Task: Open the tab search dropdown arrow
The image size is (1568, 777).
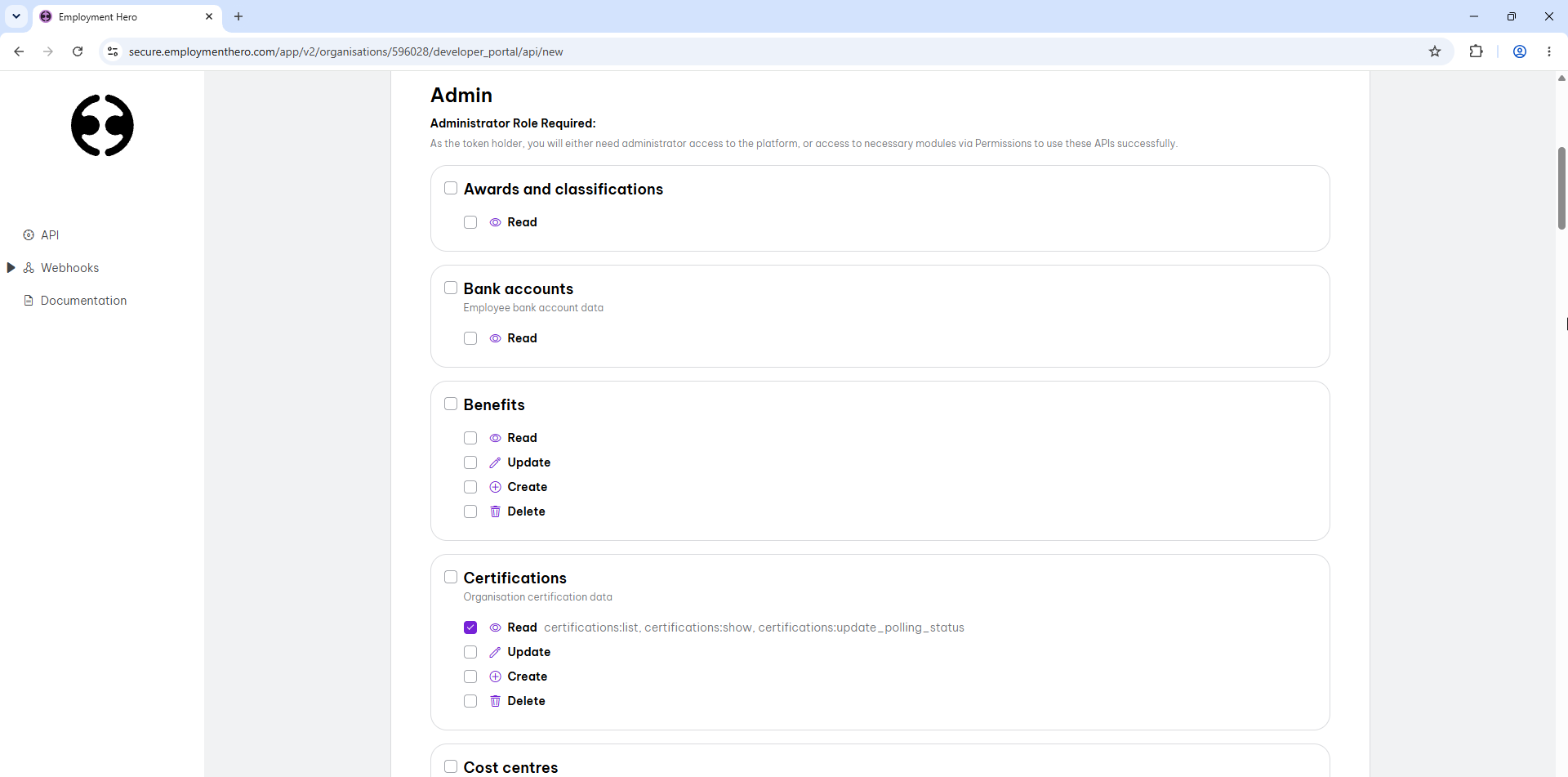Action: [16, 16]
